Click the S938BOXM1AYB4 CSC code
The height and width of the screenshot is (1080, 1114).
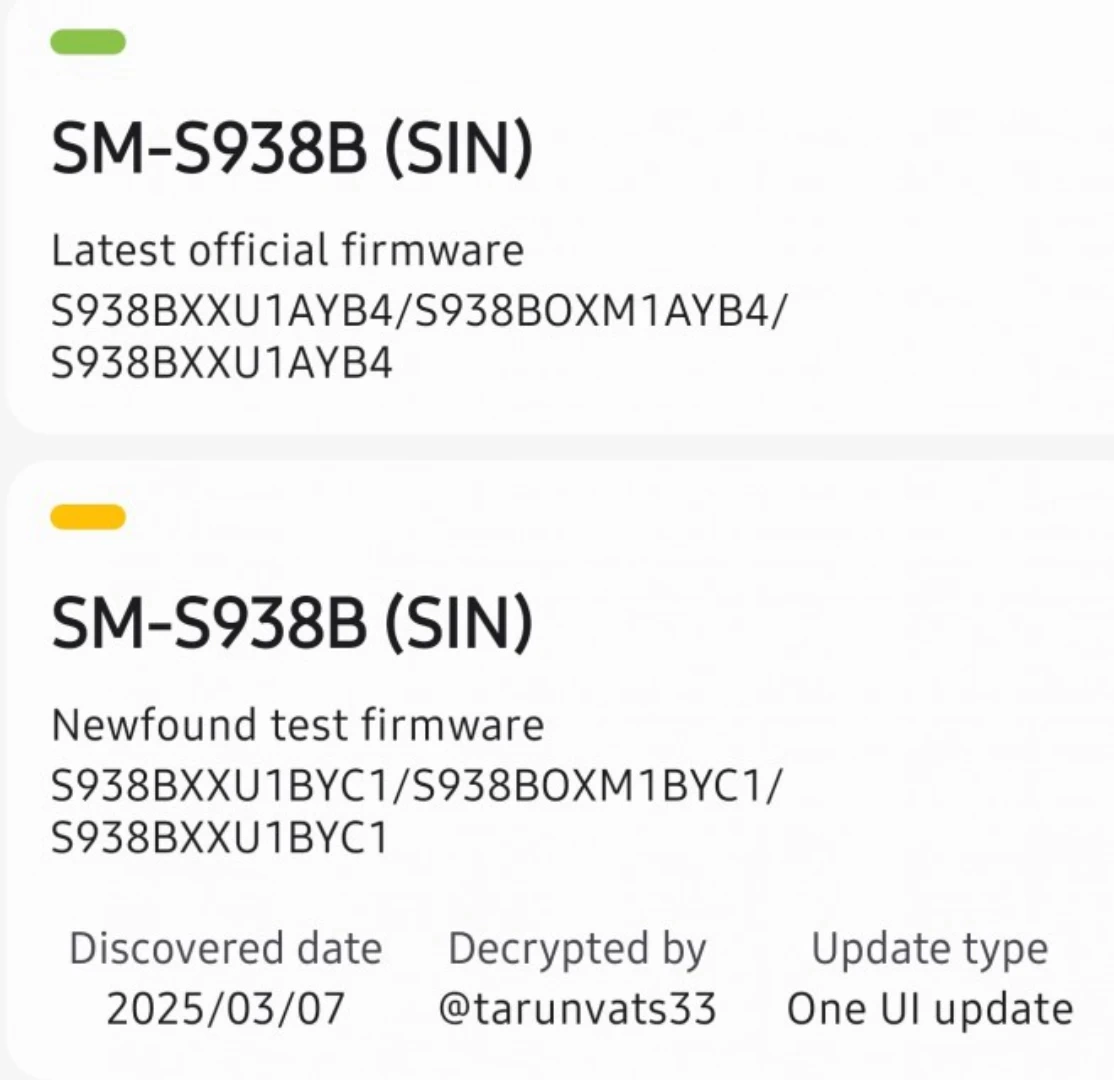coord(592,313)
